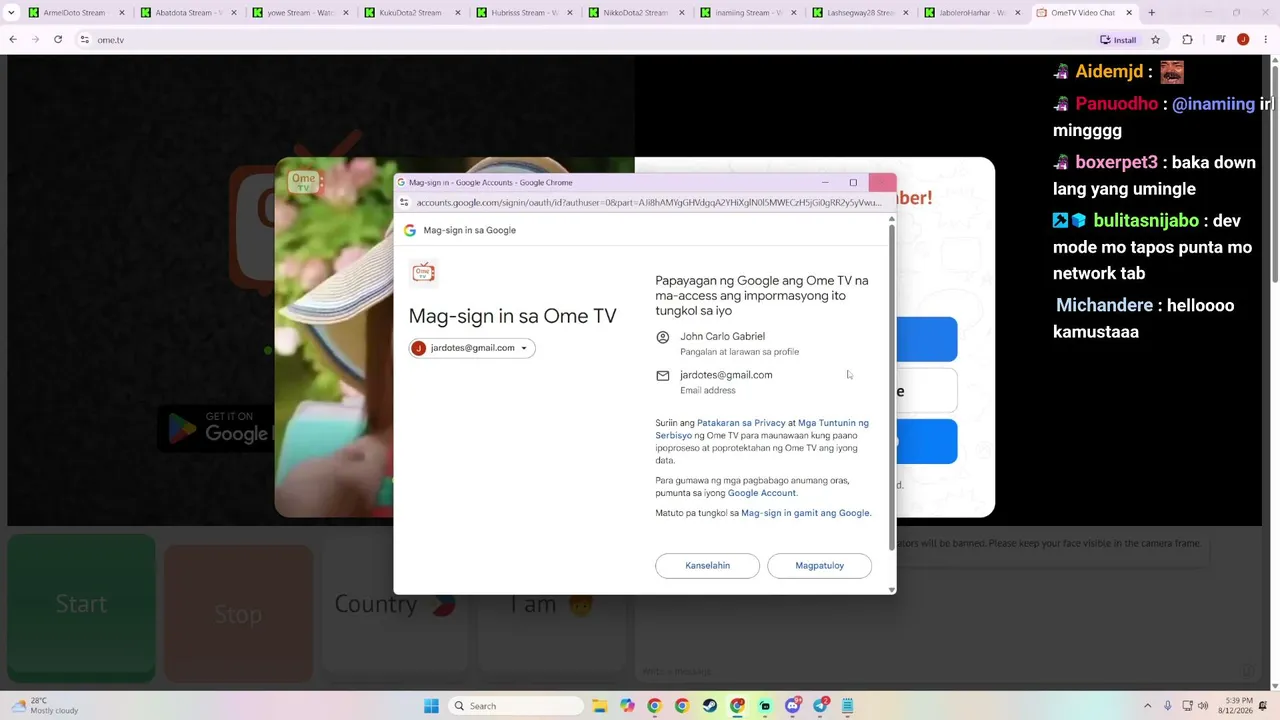
Task: Open Discord from the taskbar
Action: (x=793, y=706)
